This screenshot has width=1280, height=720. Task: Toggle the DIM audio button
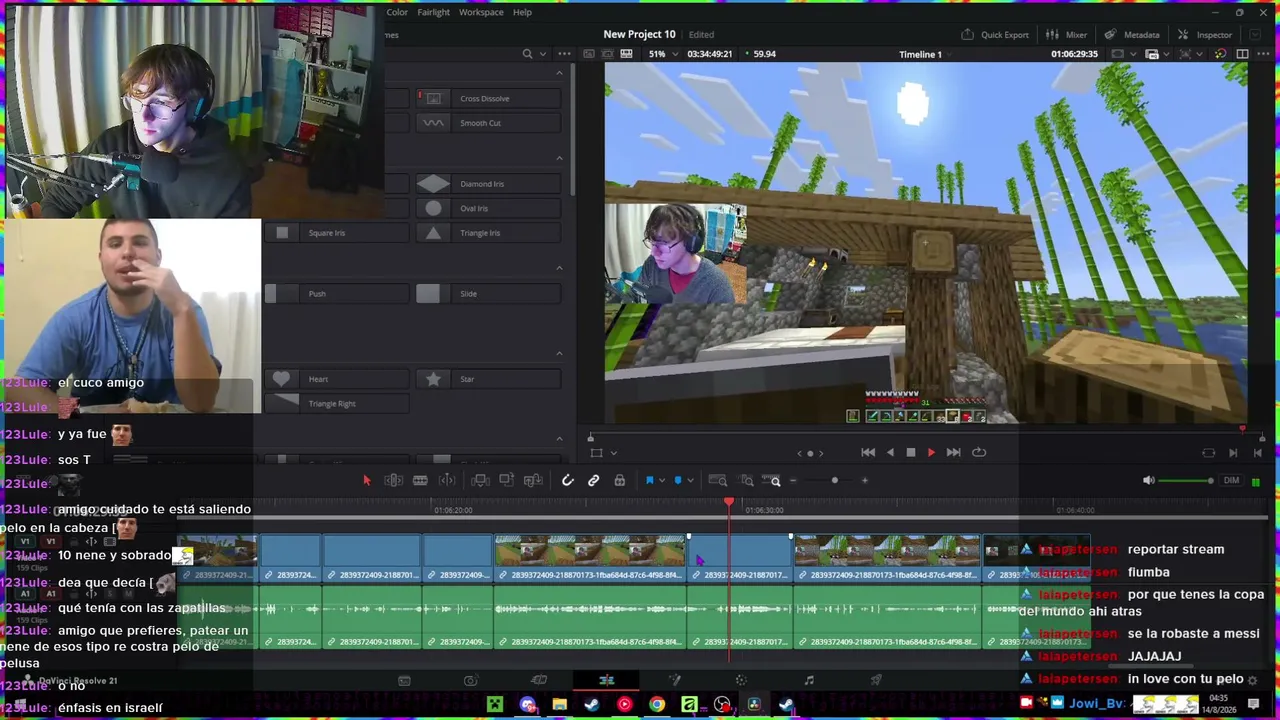(1232, 481)
